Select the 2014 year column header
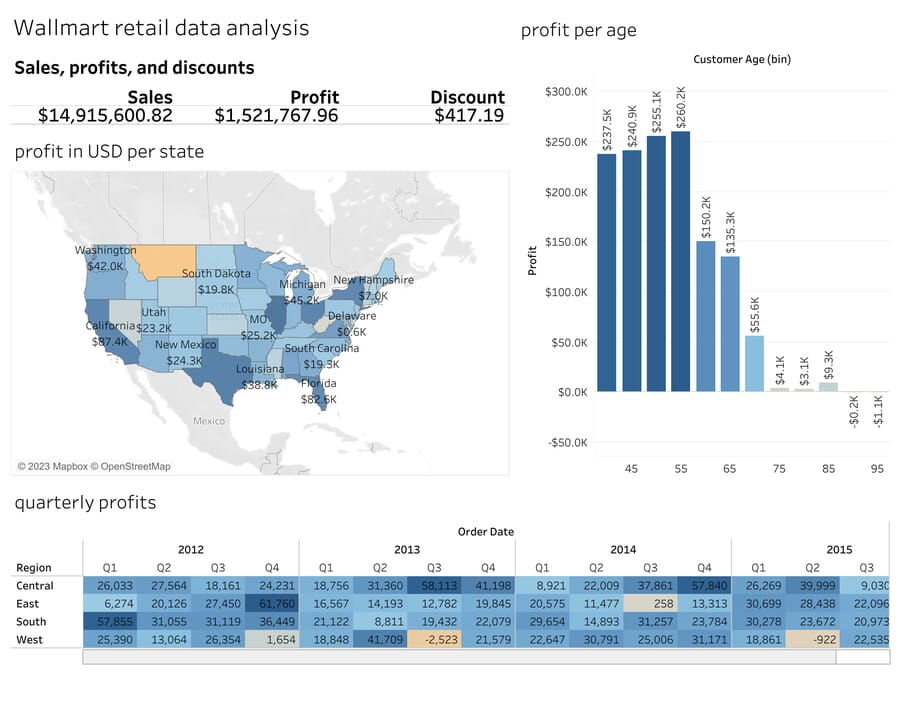The image size is (900, 719). coord(623,550)
